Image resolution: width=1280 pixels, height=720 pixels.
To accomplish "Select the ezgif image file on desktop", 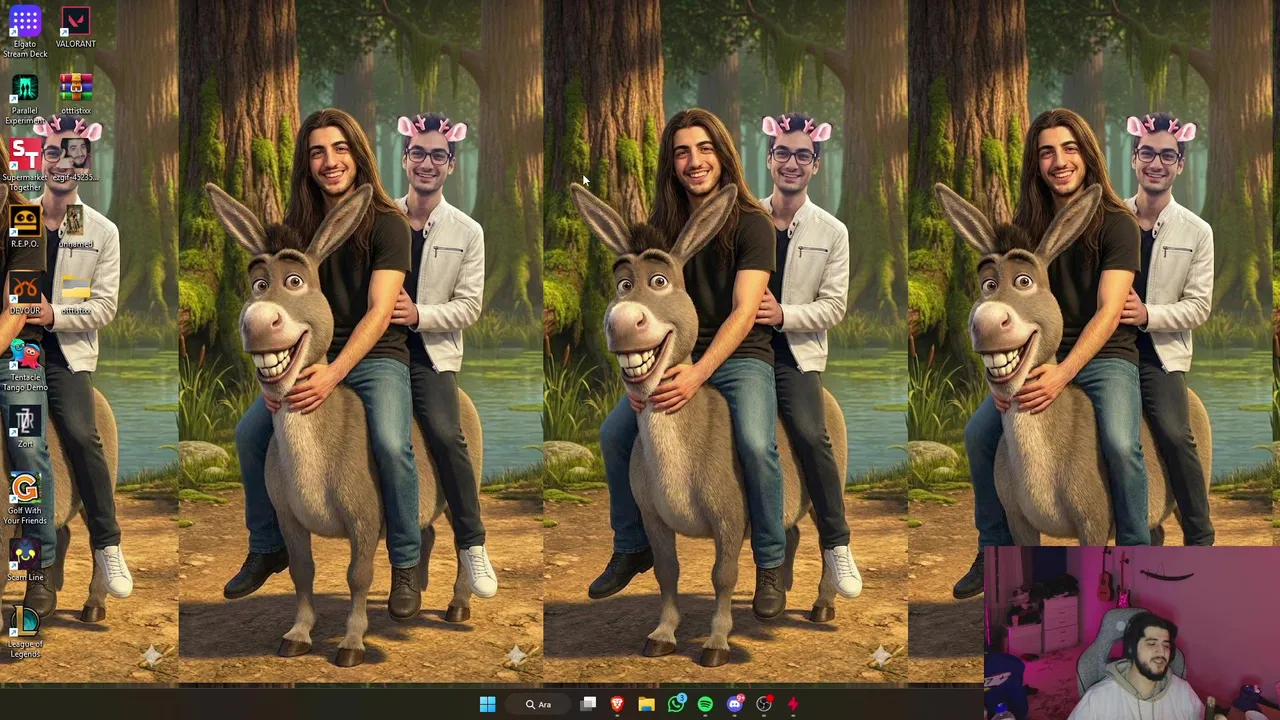I will click(x=76, y=161).
